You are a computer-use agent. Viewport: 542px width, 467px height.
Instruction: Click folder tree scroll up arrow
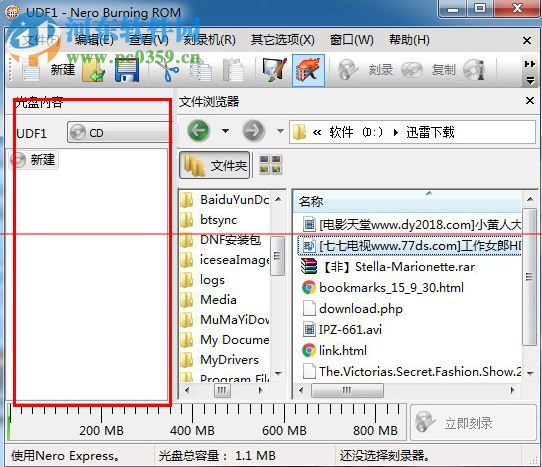click(278, 199)
